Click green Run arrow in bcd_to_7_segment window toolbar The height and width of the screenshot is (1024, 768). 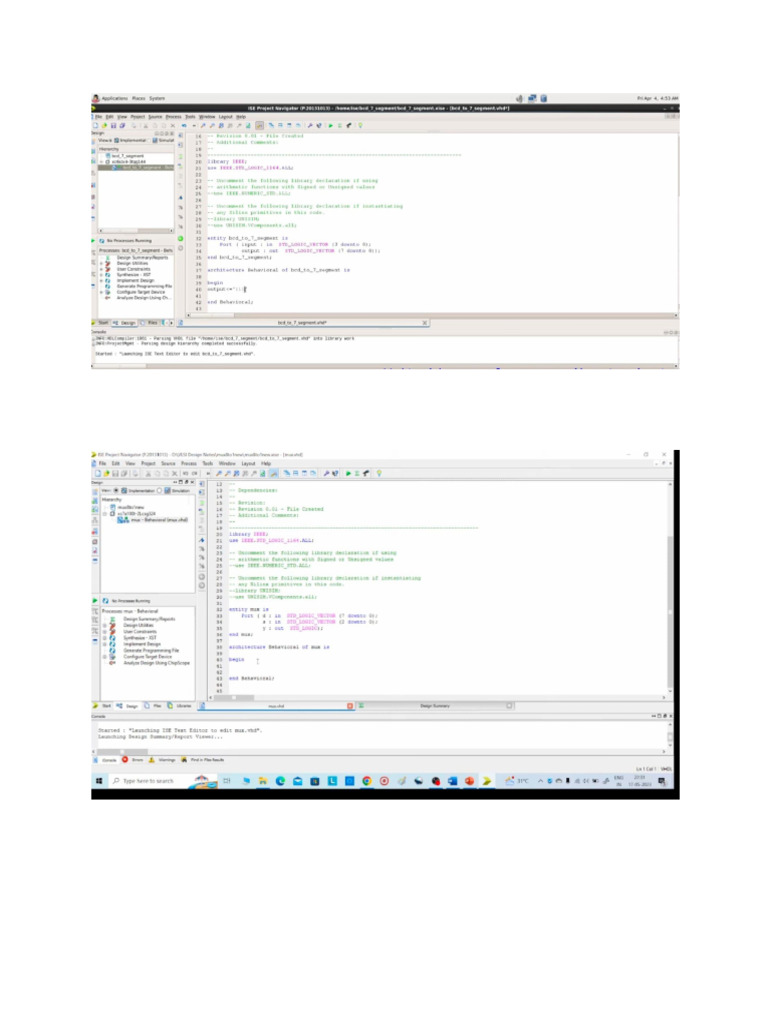click(330, 125)
